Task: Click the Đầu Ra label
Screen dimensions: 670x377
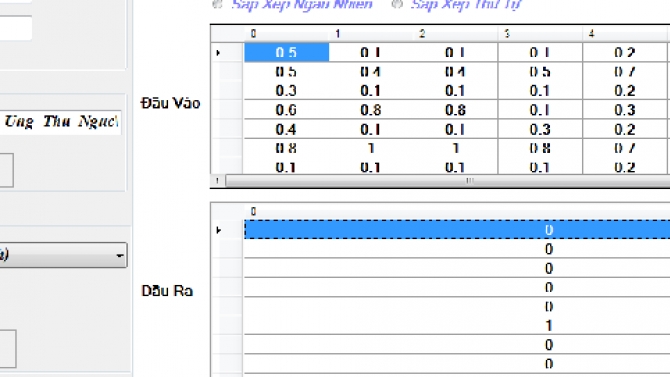Action: [x=167, y=291]
